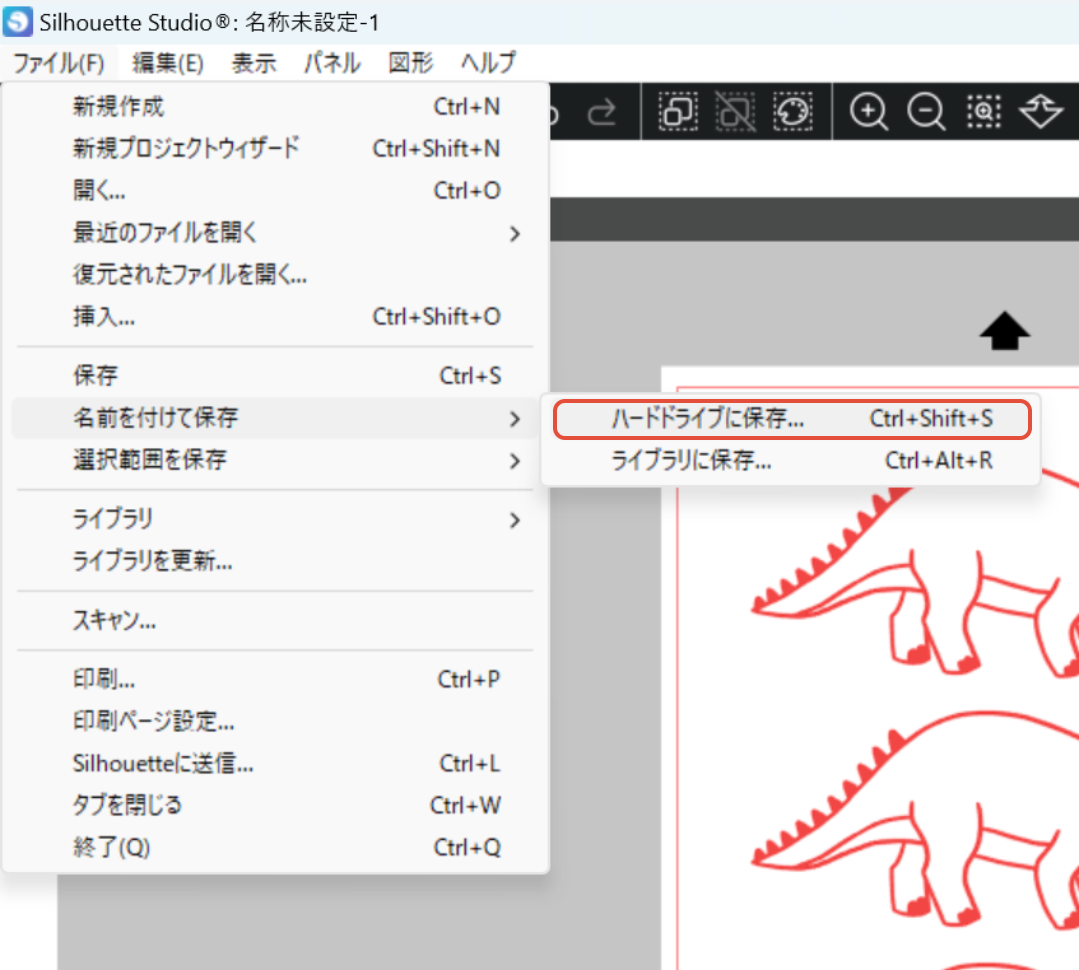This screenshot has width=1079, height=970.
Task: Choose ハードドライブに保存... submenu item
Action: [x=791, y=418]
